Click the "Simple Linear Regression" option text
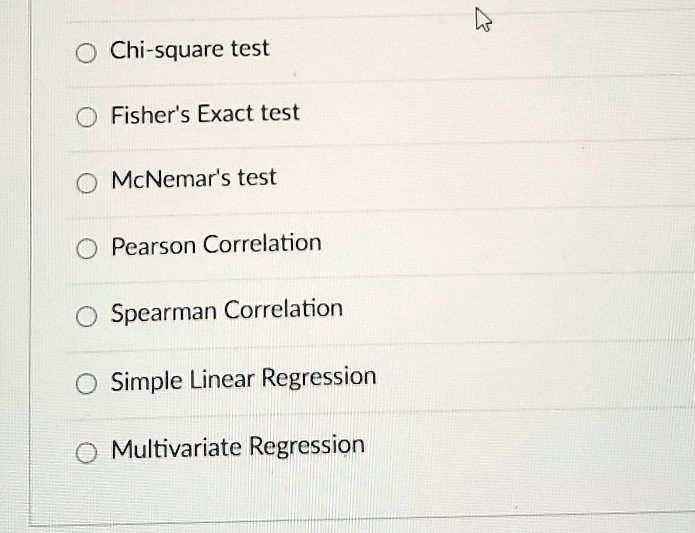This screenshot has width=695, height=533. pos(243,380)
